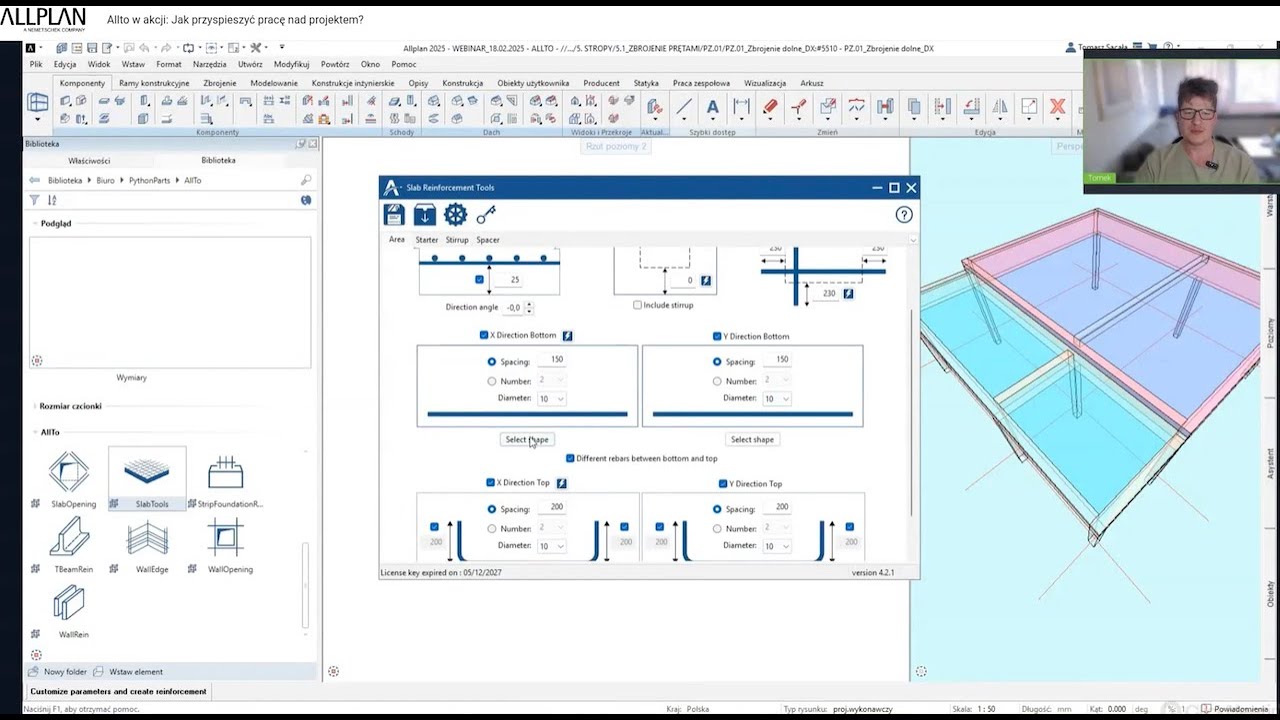Viewport: 1280px width, 720px height.
Task: Open the Plik menu
Action: point(36,64)
